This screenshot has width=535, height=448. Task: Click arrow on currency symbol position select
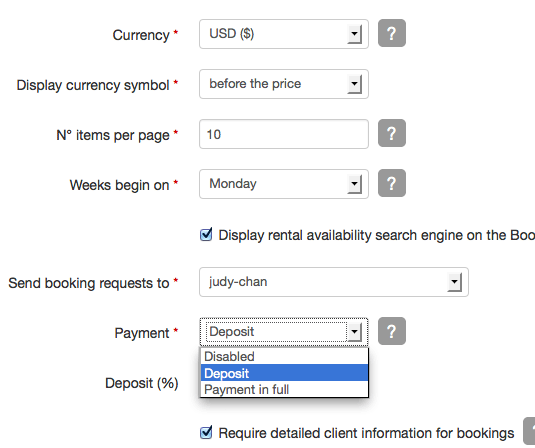pyautogui.click(x=355, y=84)
